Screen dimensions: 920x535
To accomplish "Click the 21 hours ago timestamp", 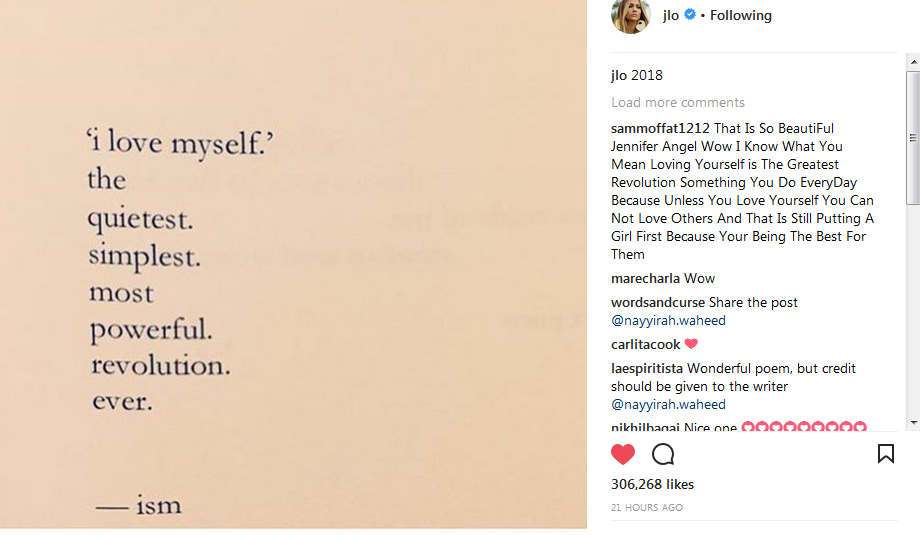I will (647, 508).
